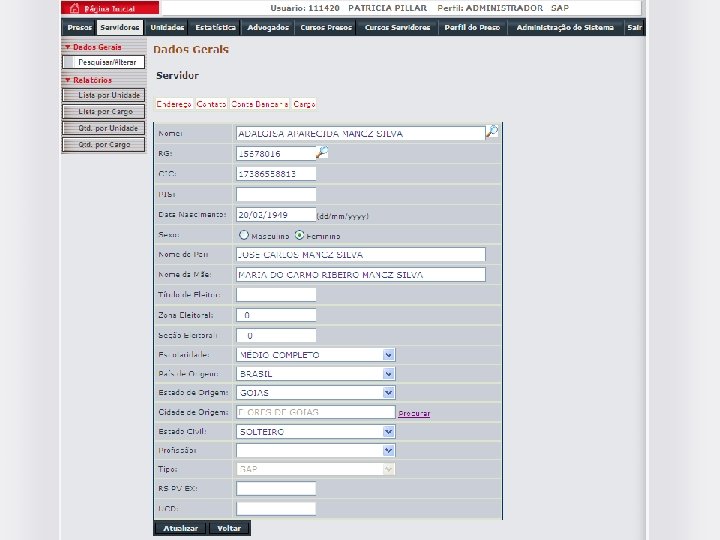This screenshot has width=720, height=540.
Task: Click the CIC input field
Action: pyautogui.click(x=276, y=174)
